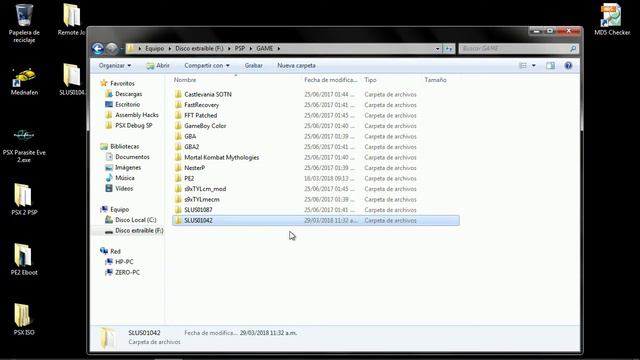Click Equipo in the address breadcrumb
This screenshot has width=640, height=360.
[x=155, y=49]
